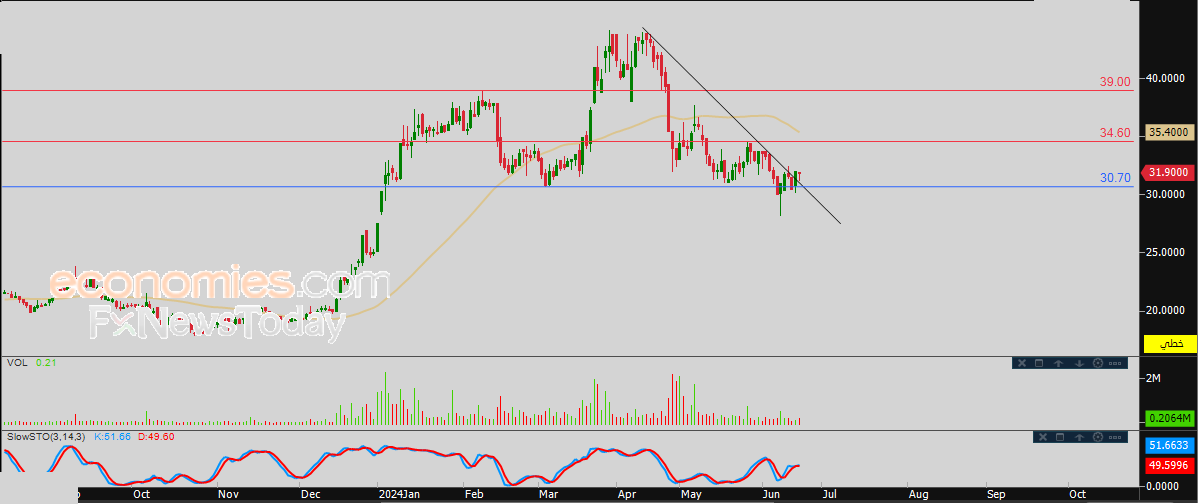Click the 0.21 volume reading

pyautogui.click(x=46, y=363)
